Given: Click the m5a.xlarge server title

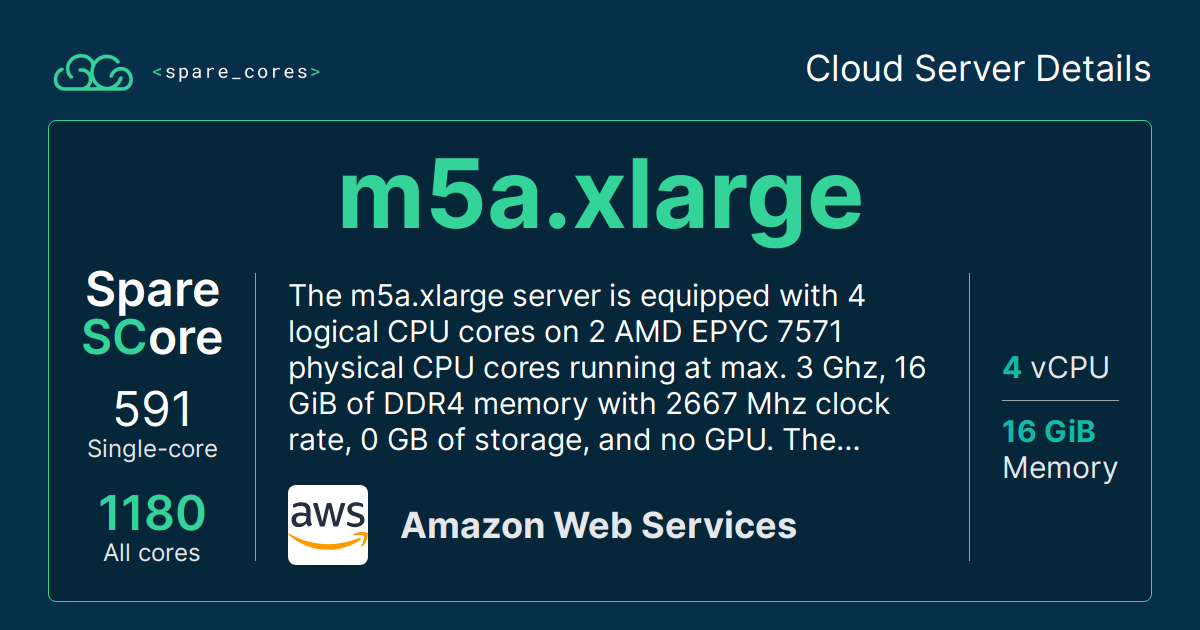Looking at the screenshot, I should [x=600, y=197].
